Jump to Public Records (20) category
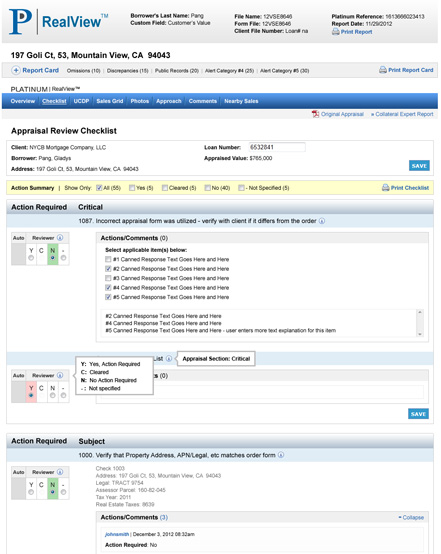 click(x=177, y=71)
